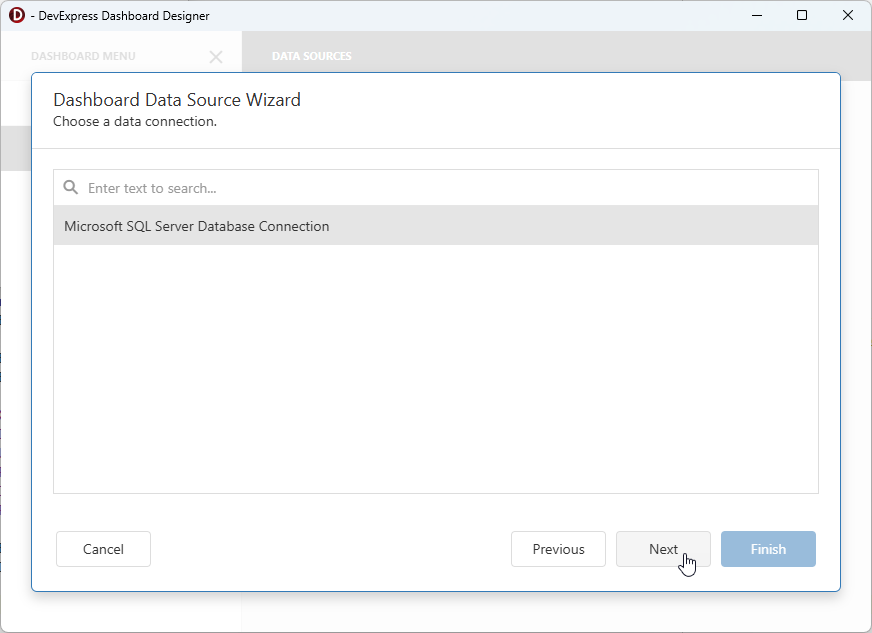Click the magnifying glass search icon
872x633 pixels.
70,187
